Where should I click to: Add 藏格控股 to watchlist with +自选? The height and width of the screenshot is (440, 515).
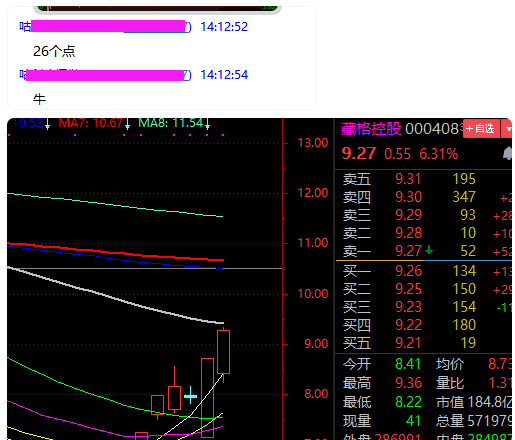pos(481,129)
